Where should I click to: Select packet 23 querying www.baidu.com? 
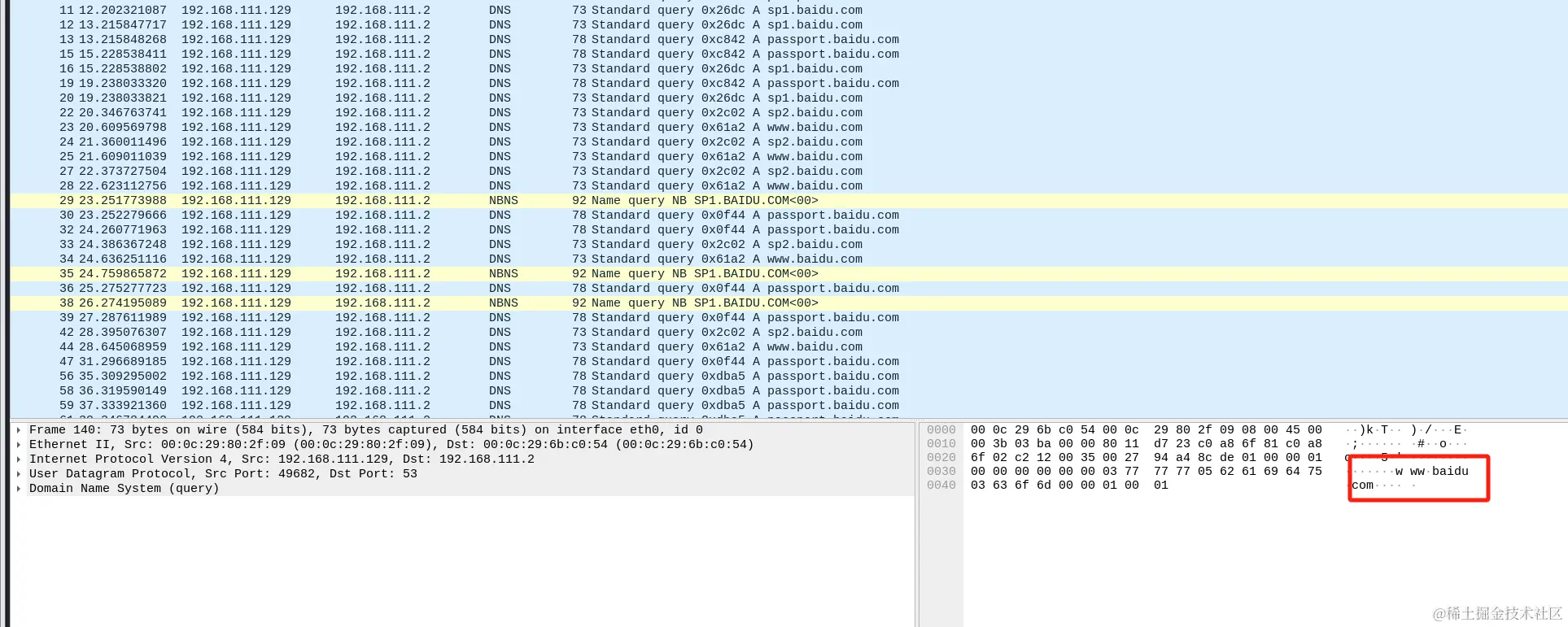[789, 128]
